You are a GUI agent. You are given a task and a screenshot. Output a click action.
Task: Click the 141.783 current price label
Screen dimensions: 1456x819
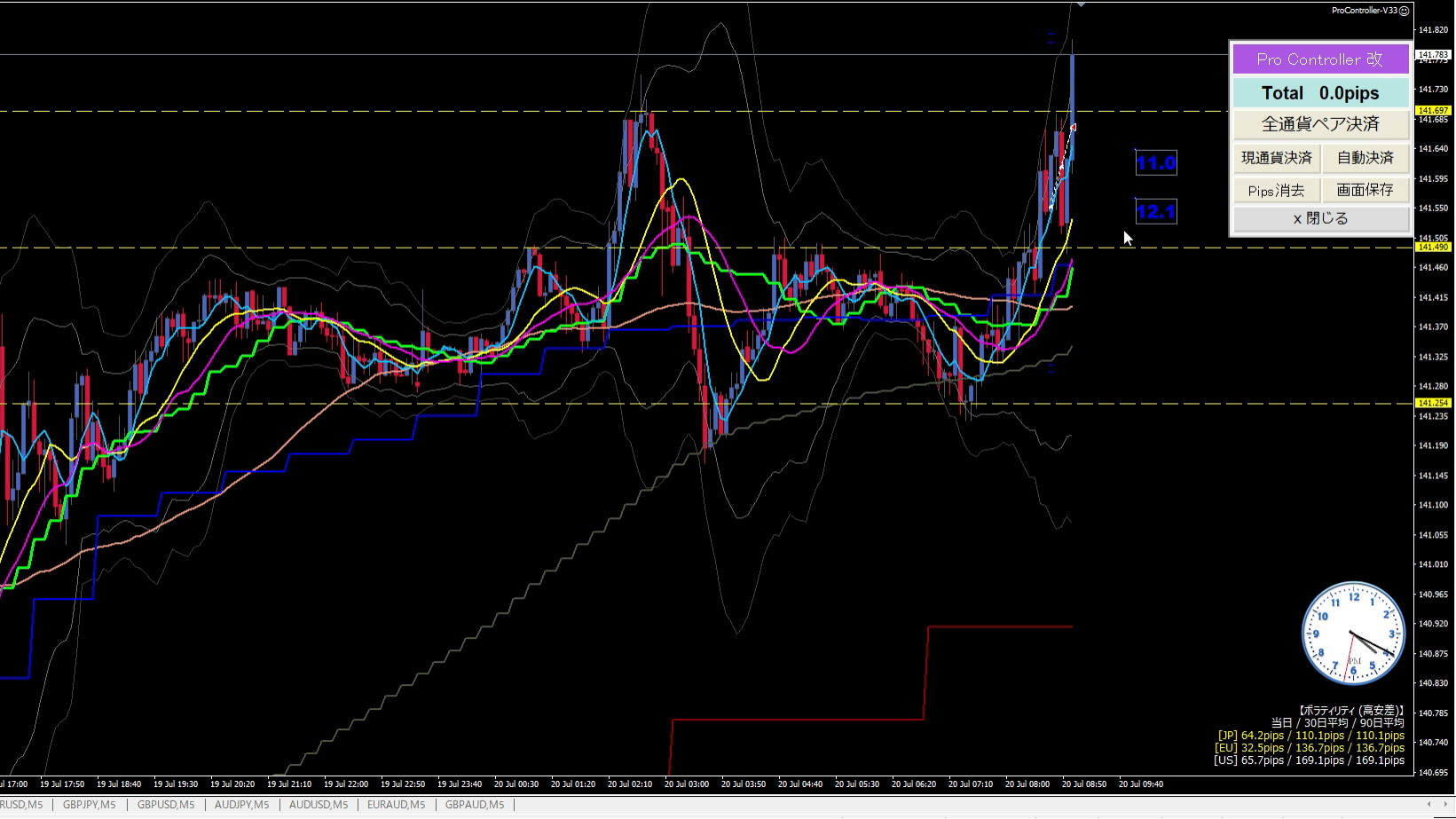pyautogui.click(x=1433, y=55)
